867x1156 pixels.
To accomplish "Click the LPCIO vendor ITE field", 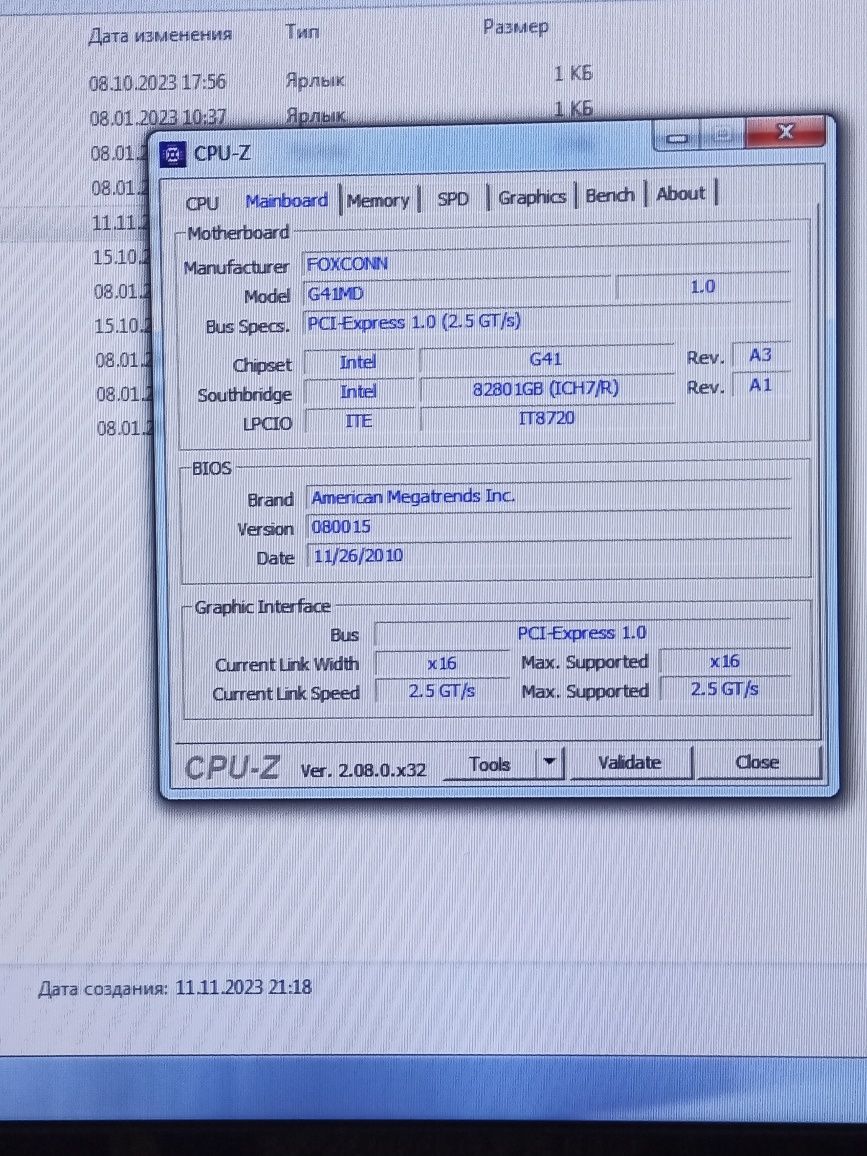I will click(358, 420).
